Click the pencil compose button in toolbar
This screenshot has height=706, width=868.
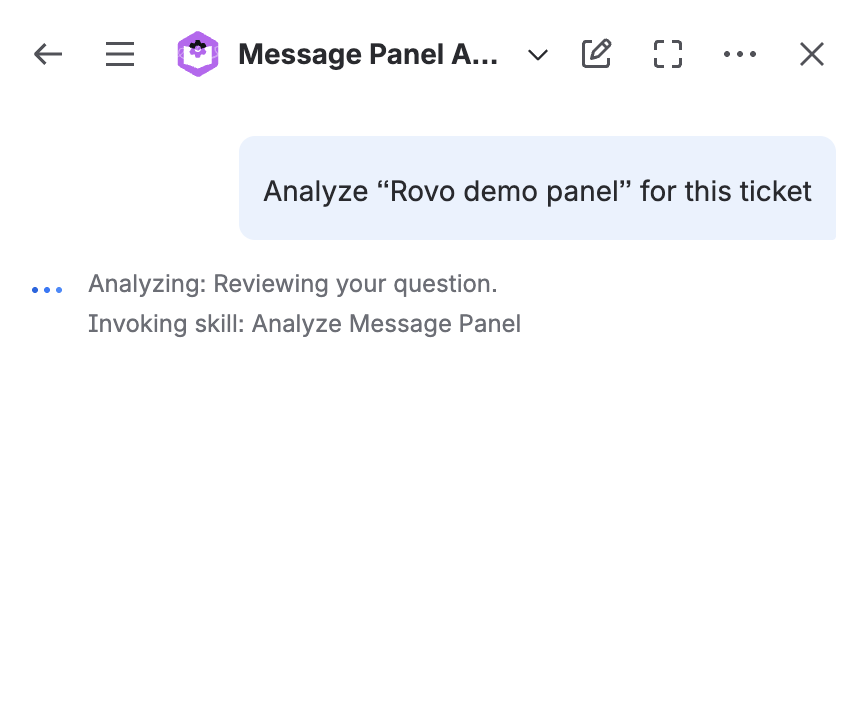pyautogui.click(x=596, y=54)
